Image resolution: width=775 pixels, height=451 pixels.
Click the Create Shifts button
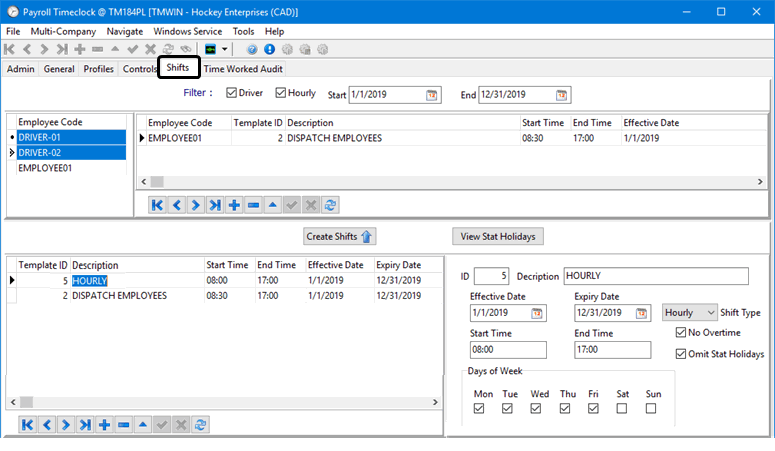(x=340, y=237)
